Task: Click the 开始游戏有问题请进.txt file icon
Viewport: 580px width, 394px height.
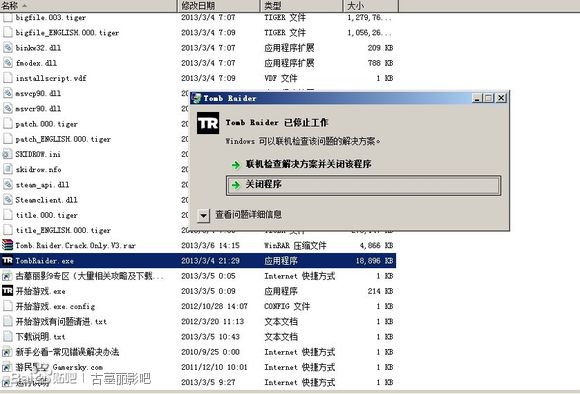Action: [7, 321]
